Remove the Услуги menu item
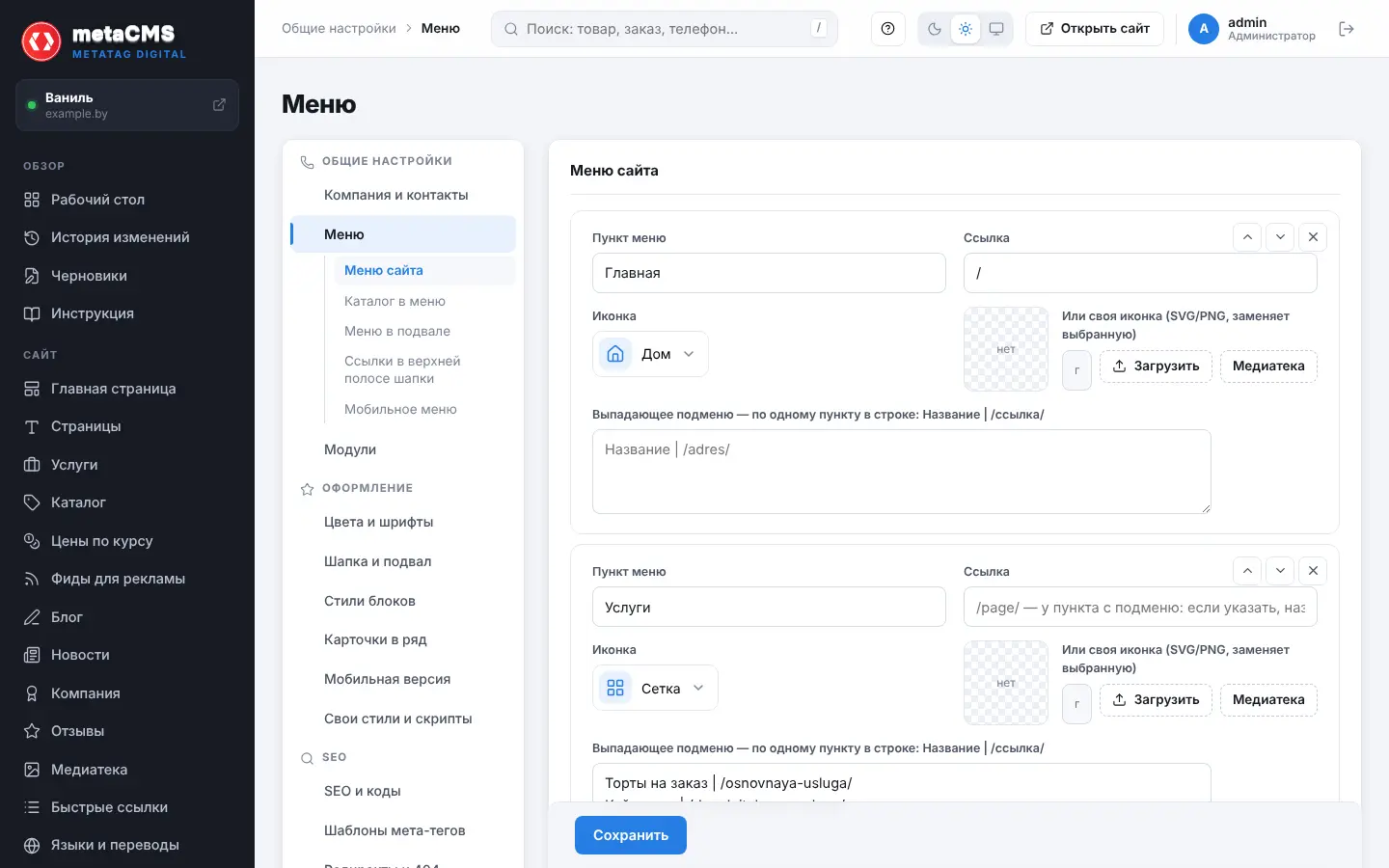This screenshot has width=1389, height=868. (x=1313, y=570)
